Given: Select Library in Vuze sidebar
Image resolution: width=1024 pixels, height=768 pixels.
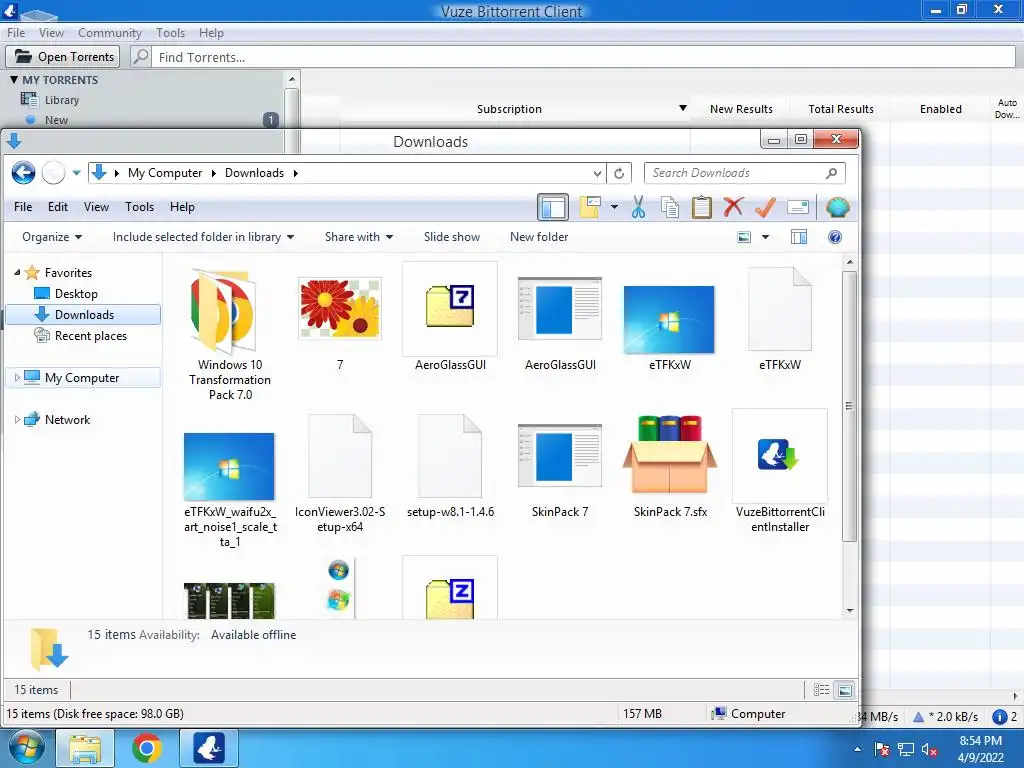Looking at the screenshot, I should click(62, 100).
